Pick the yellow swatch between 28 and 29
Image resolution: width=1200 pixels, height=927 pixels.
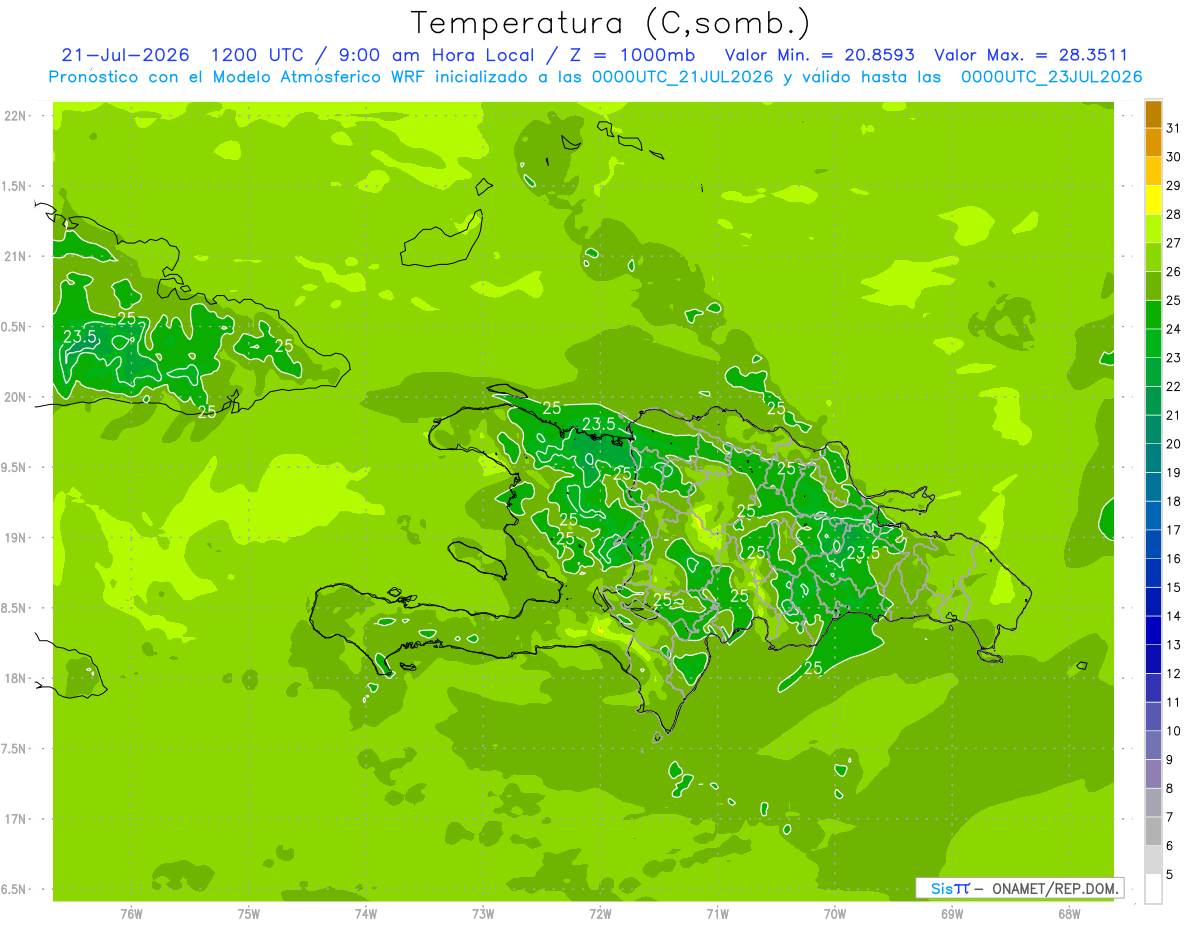[x=1153, y=200]
